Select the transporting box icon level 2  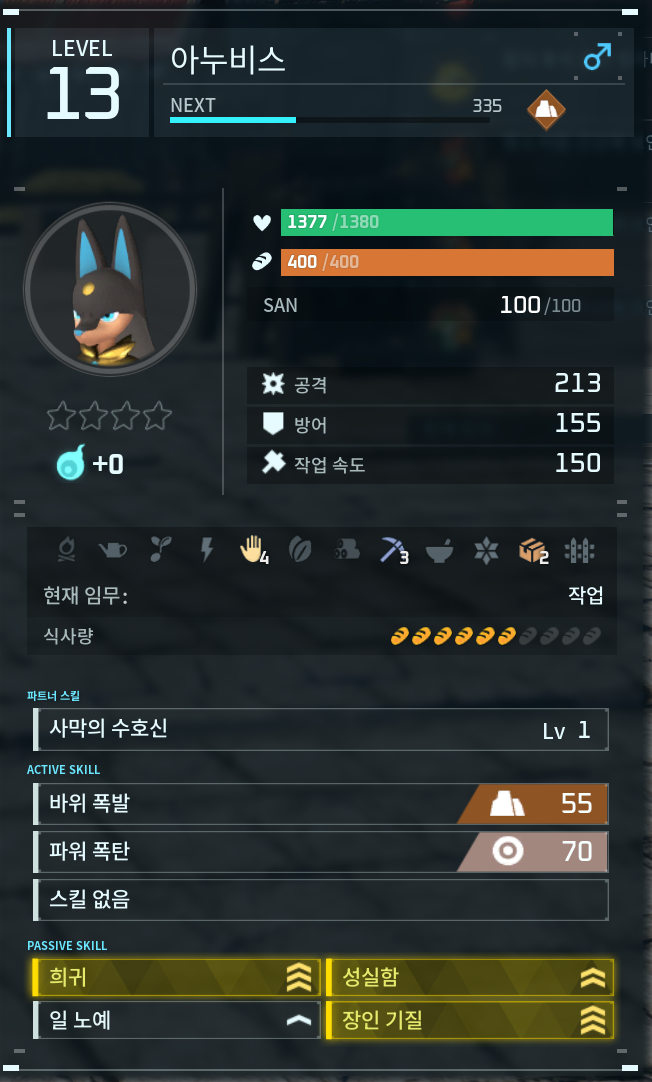pos(533,551)
